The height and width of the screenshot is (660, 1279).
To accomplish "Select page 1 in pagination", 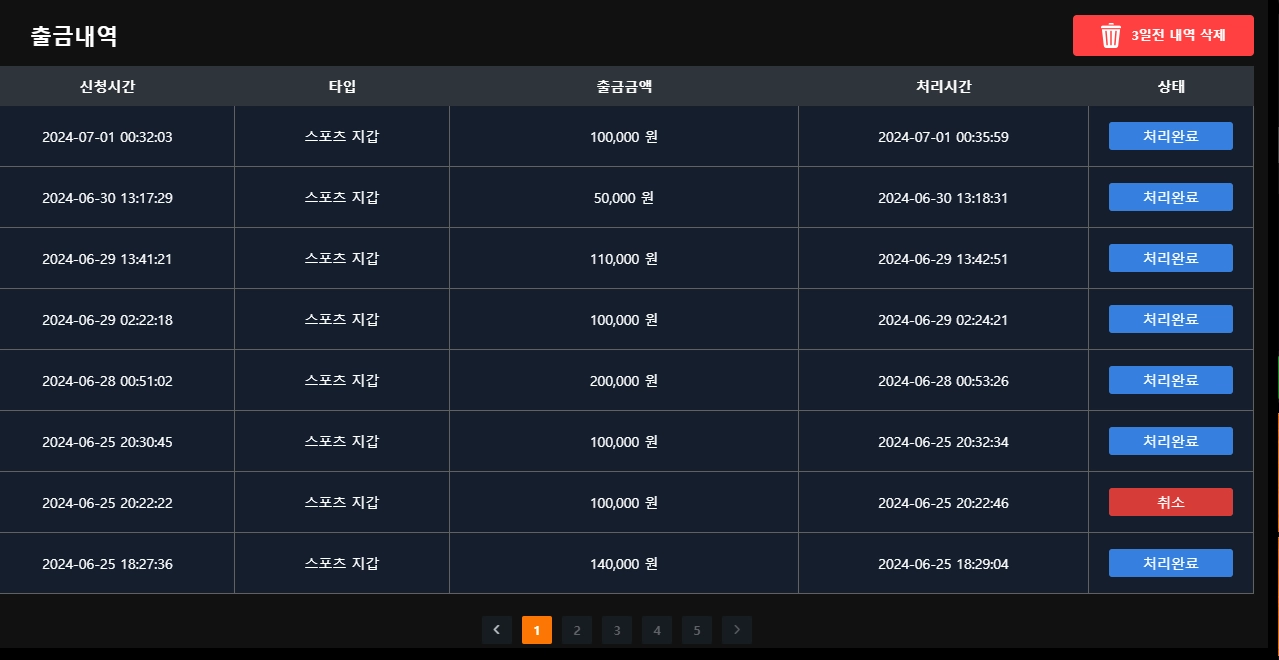I will click(x=537, y=630).
